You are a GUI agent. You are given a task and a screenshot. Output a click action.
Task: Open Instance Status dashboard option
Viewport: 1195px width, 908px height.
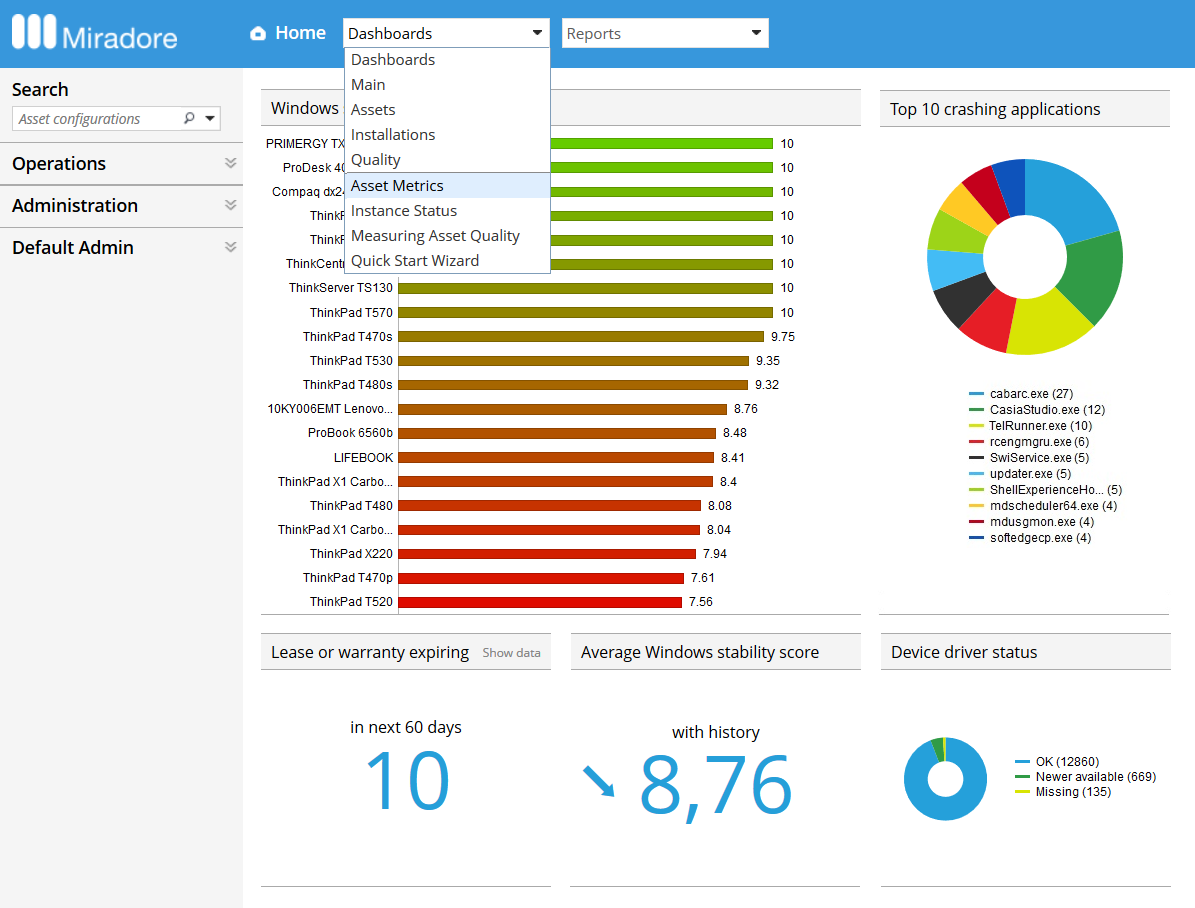447,210
